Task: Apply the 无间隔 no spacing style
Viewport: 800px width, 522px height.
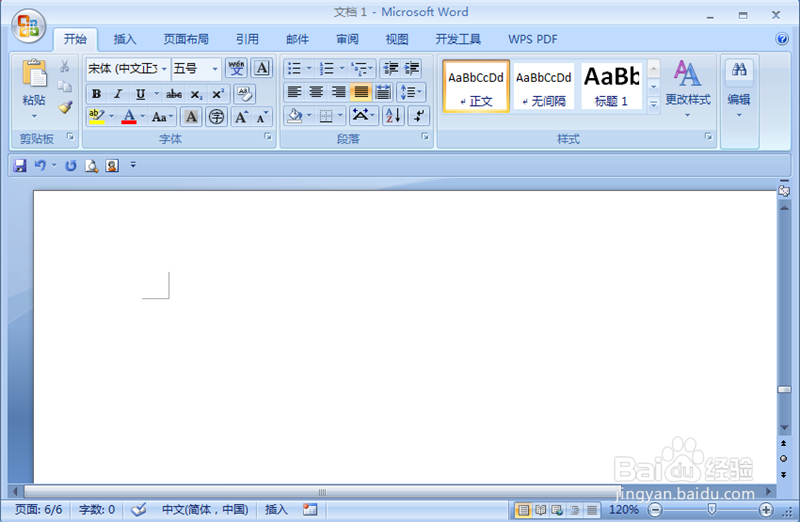Action: tap(543, 86)
